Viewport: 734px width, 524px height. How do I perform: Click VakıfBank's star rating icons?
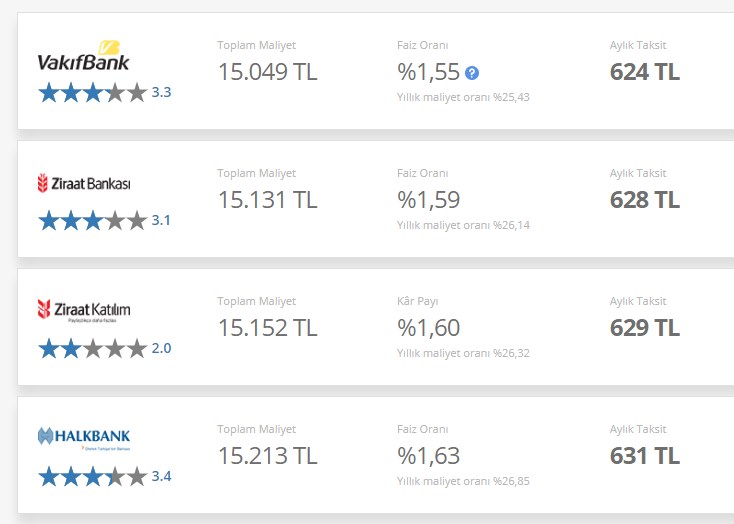pos(93,92)
